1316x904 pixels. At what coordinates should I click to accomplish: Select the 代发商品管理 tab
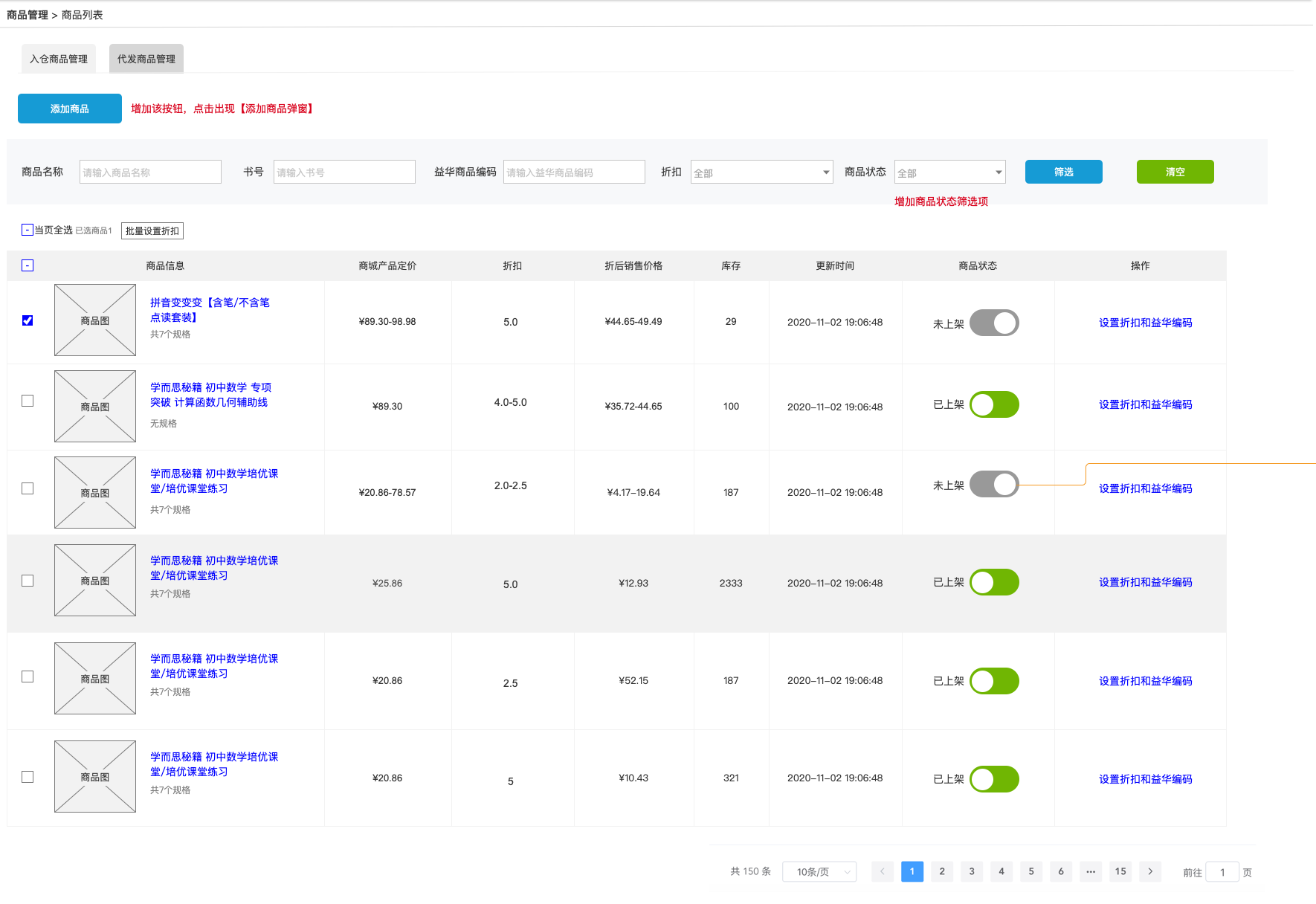(146, 59)
